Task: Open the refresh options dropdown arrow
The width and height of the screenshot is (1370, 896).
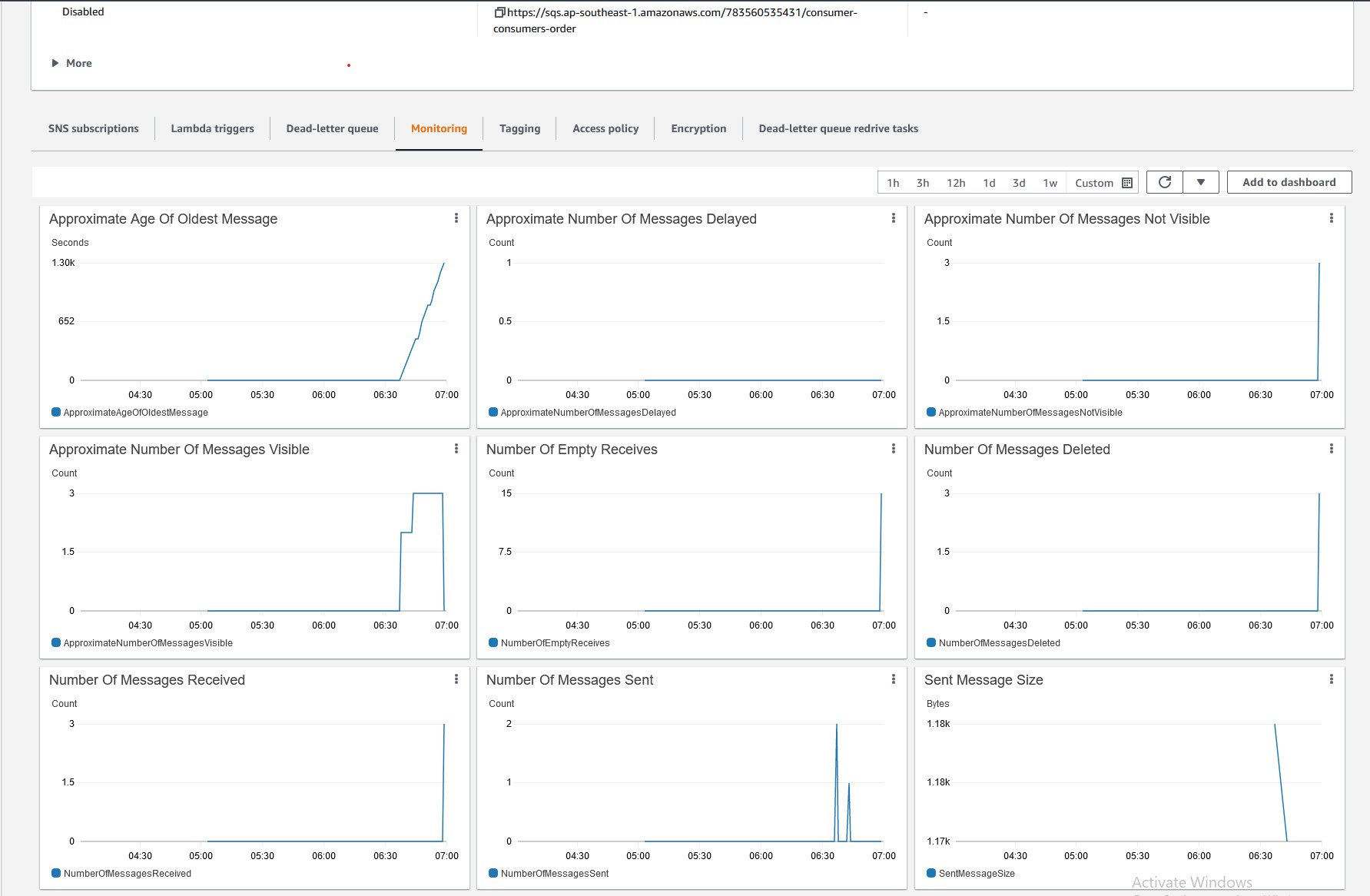Action: (x=1201, y=182)
